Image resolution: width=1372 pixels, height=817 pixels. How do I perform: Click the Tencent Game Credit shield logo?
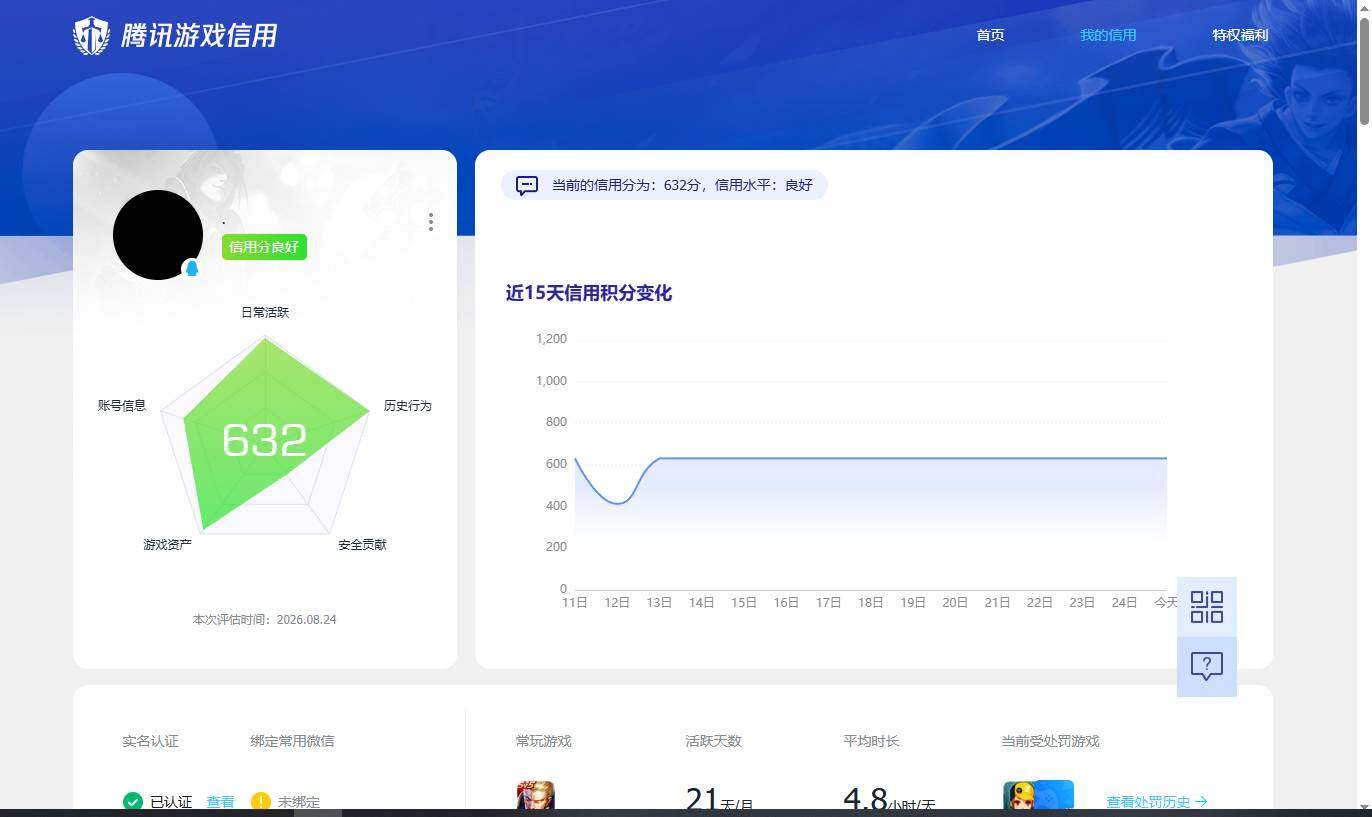(92, 35)
